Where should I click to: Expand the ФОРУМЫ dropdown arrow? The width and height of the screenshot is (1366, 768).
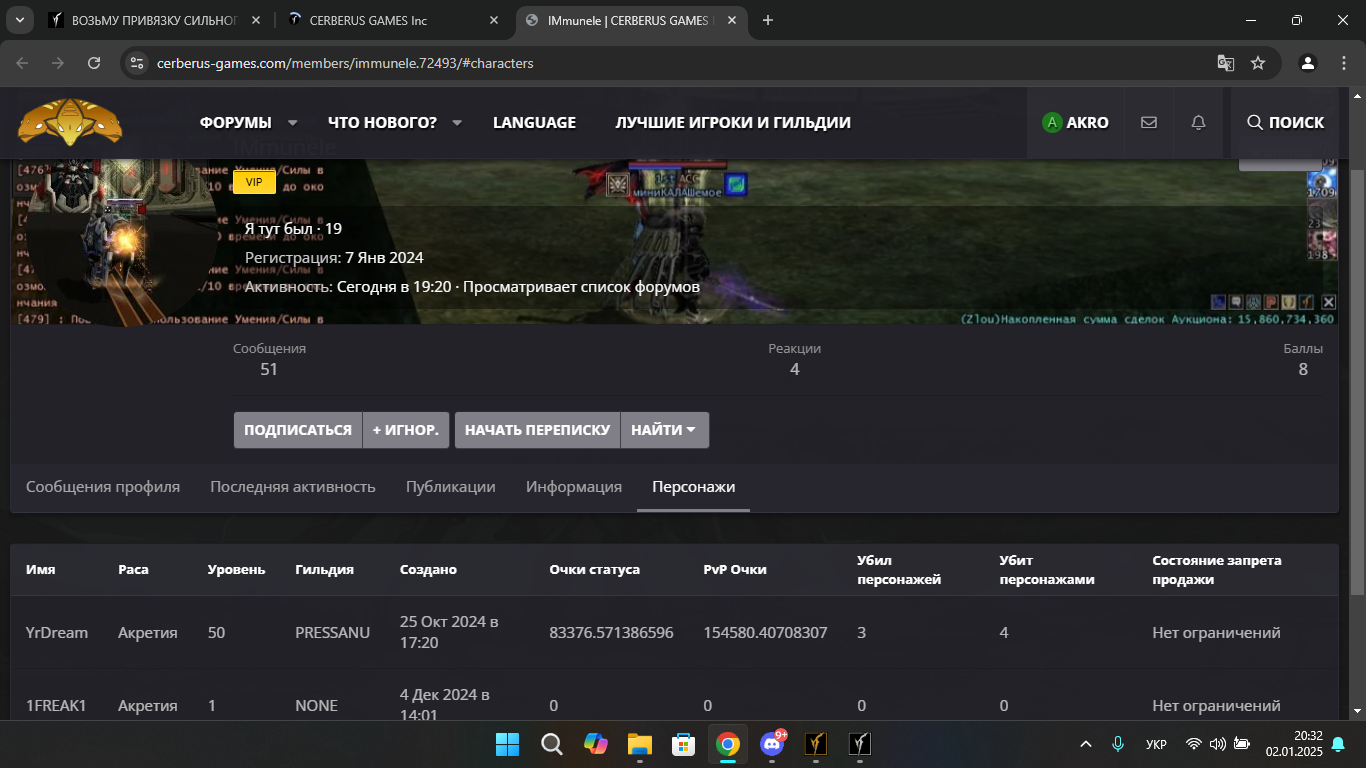293,123
